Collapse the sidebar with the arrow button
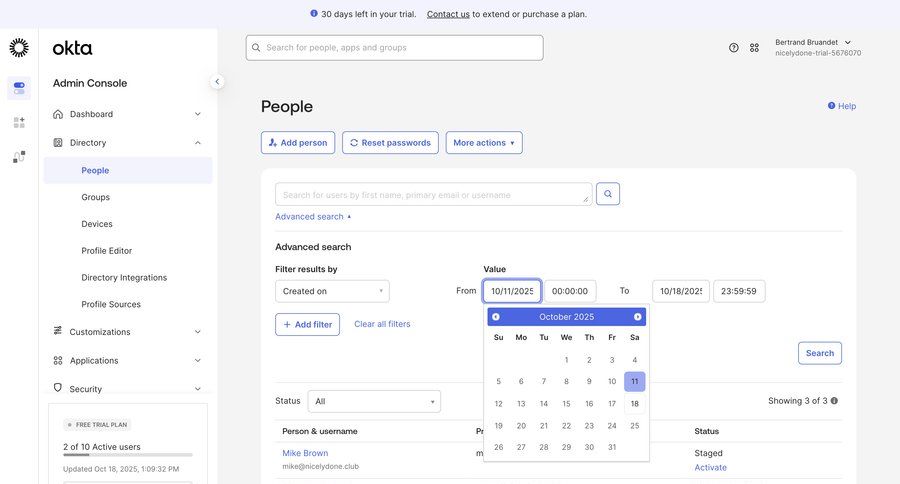 (x=217, y=82)
